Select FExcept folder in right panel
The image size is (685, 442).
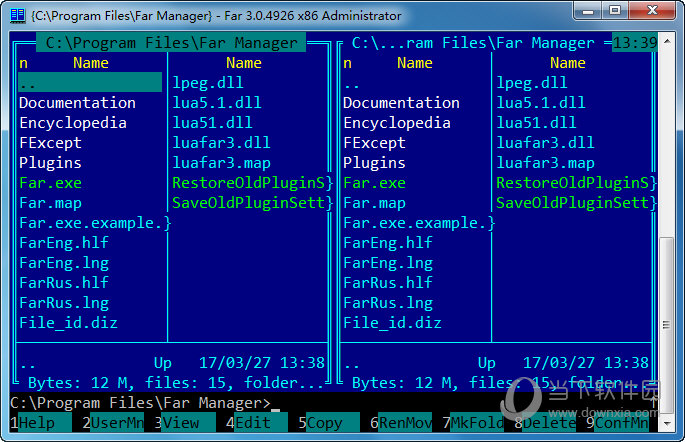tap(374, 143)
